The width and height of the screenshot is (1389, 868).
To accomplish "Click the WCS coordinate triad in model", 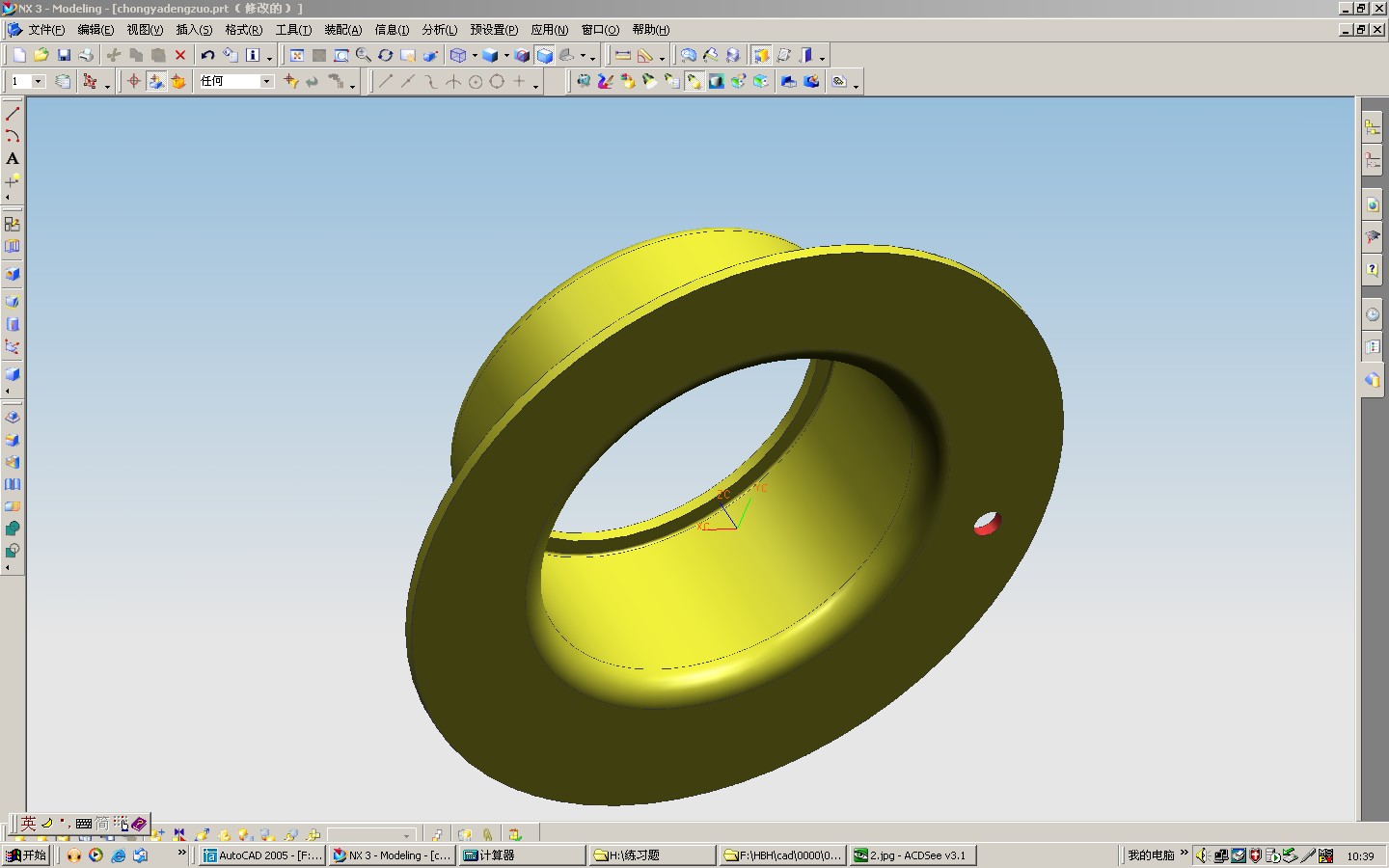I will tap(733, 508).
